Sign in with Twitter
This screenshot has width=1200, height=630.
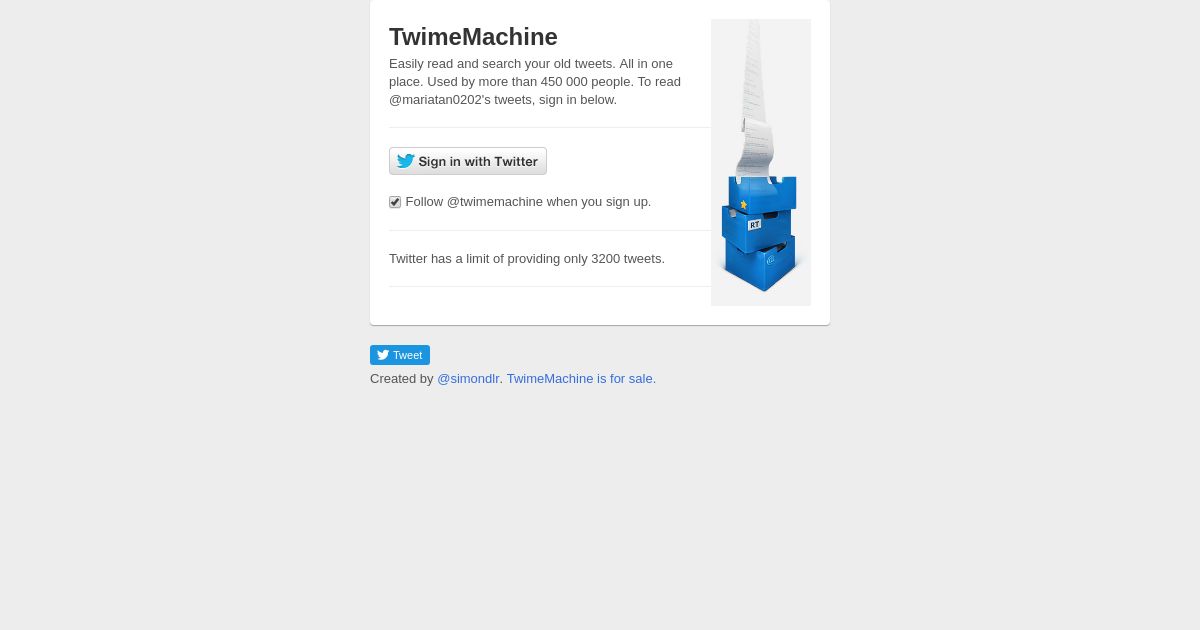[468, 161]
